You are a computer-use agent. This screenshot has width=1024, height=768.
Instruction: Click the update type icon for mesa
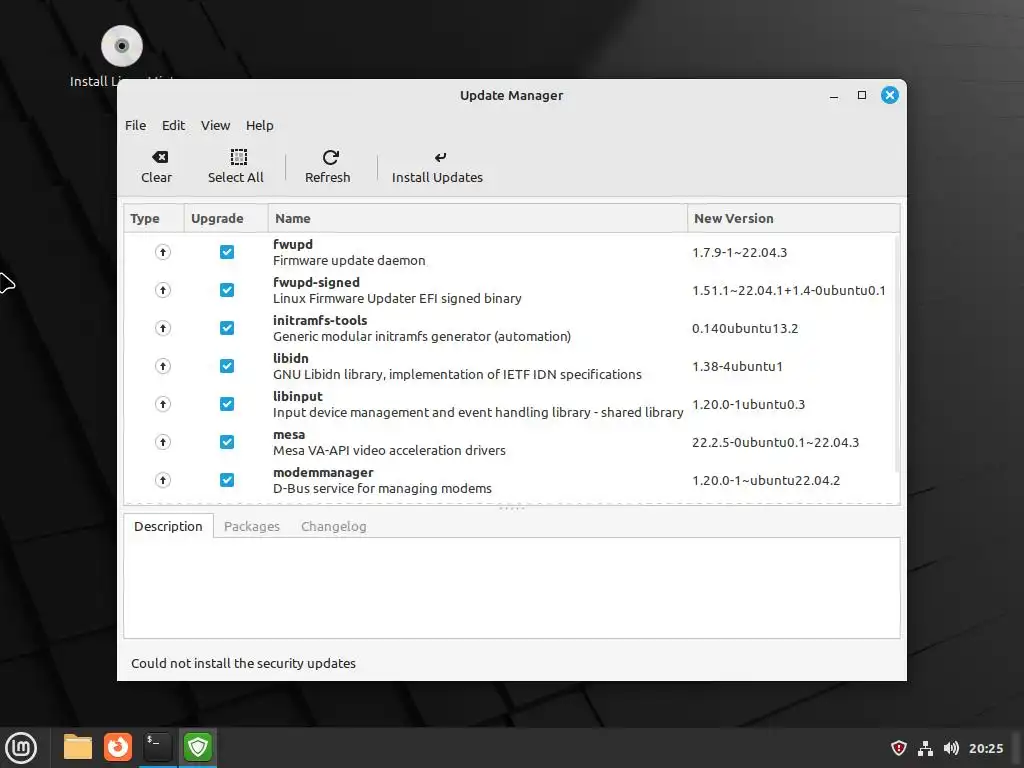pyautogui.click(x=163, y=442)
